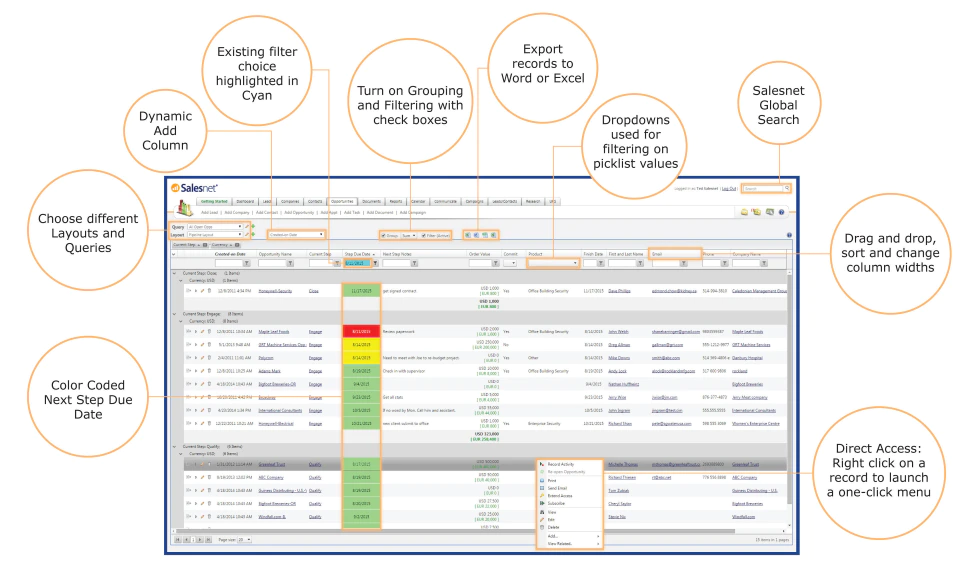Toggle the Group checkbox
The width and height of the screenshot is (960, 568).
(x=383, y=235)
